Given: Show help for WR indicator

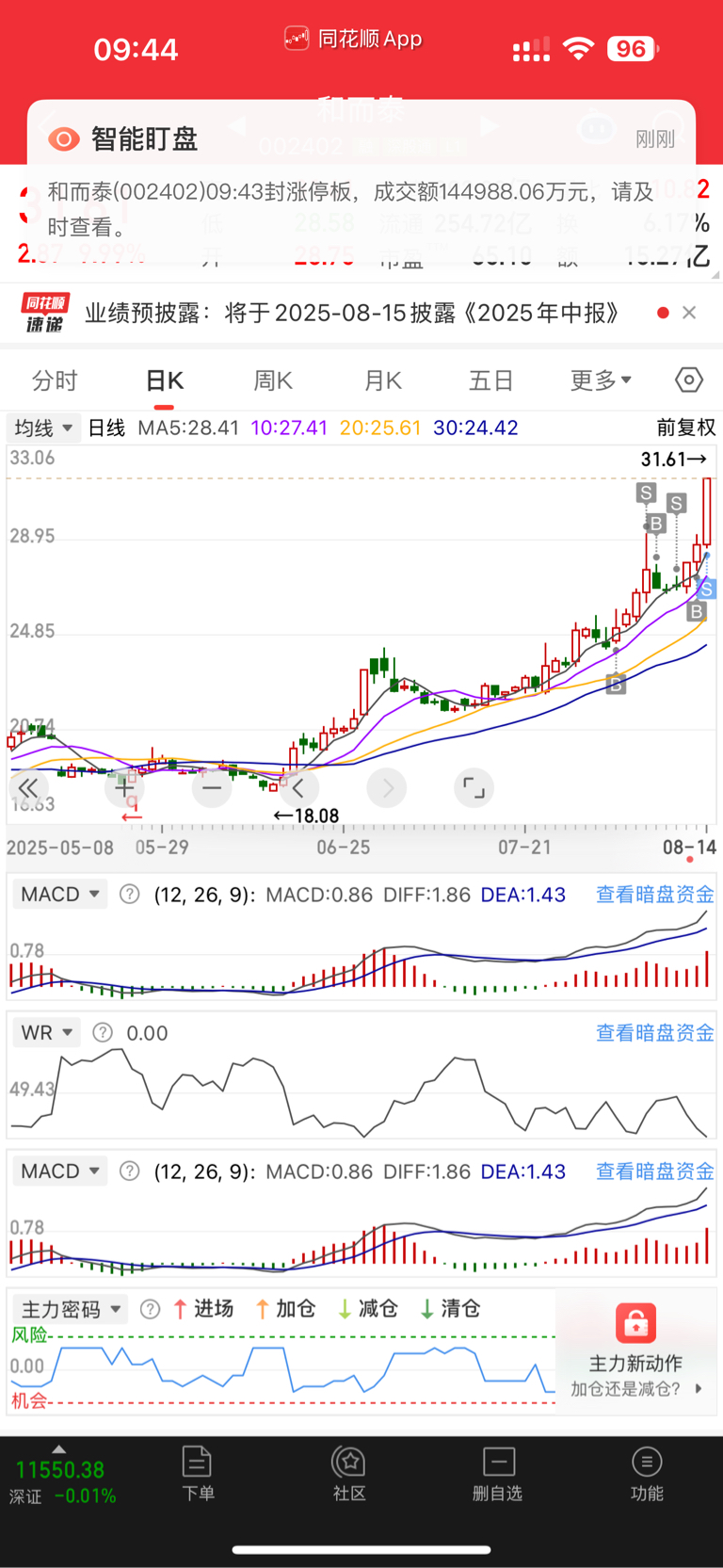Looking at the screenshot, I should pyautogui.click(x=103, y=1033).
